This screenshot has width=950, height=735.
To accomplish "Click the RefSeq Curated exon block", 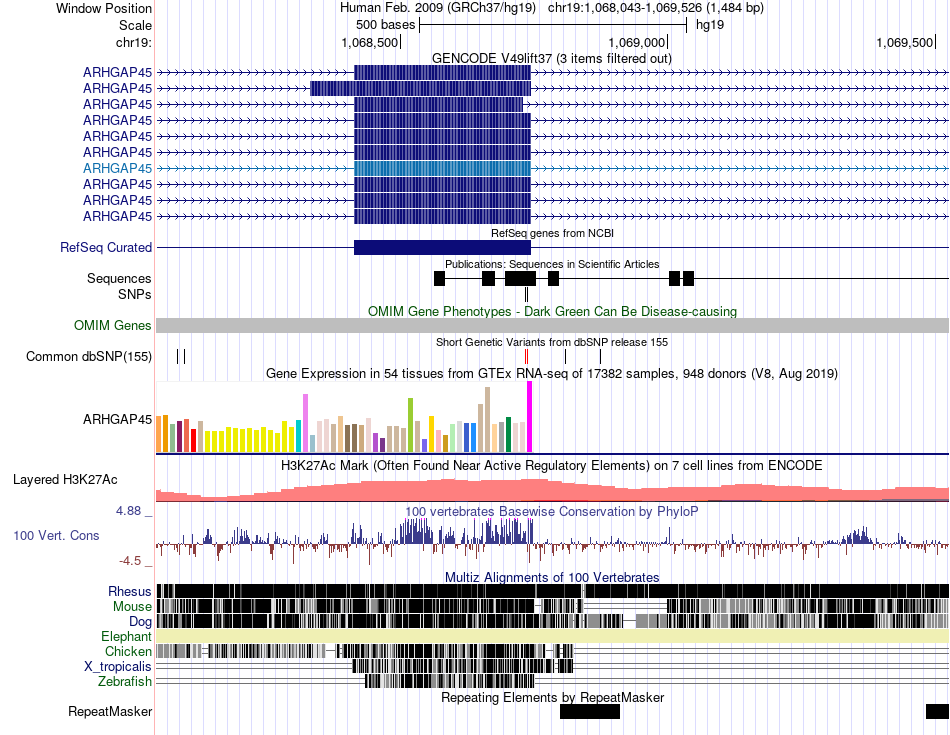I will (x=442, y=248).
